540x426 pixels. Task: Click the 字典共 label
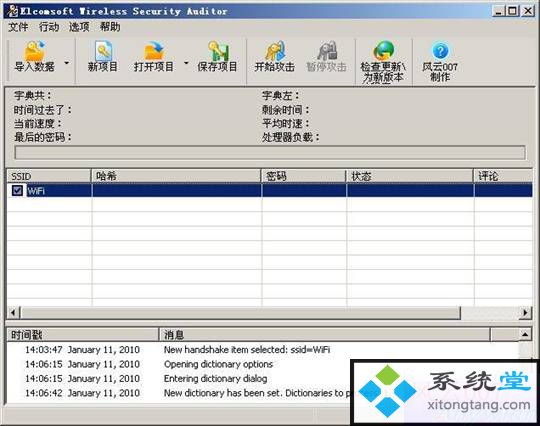click(x=33, y=95)
